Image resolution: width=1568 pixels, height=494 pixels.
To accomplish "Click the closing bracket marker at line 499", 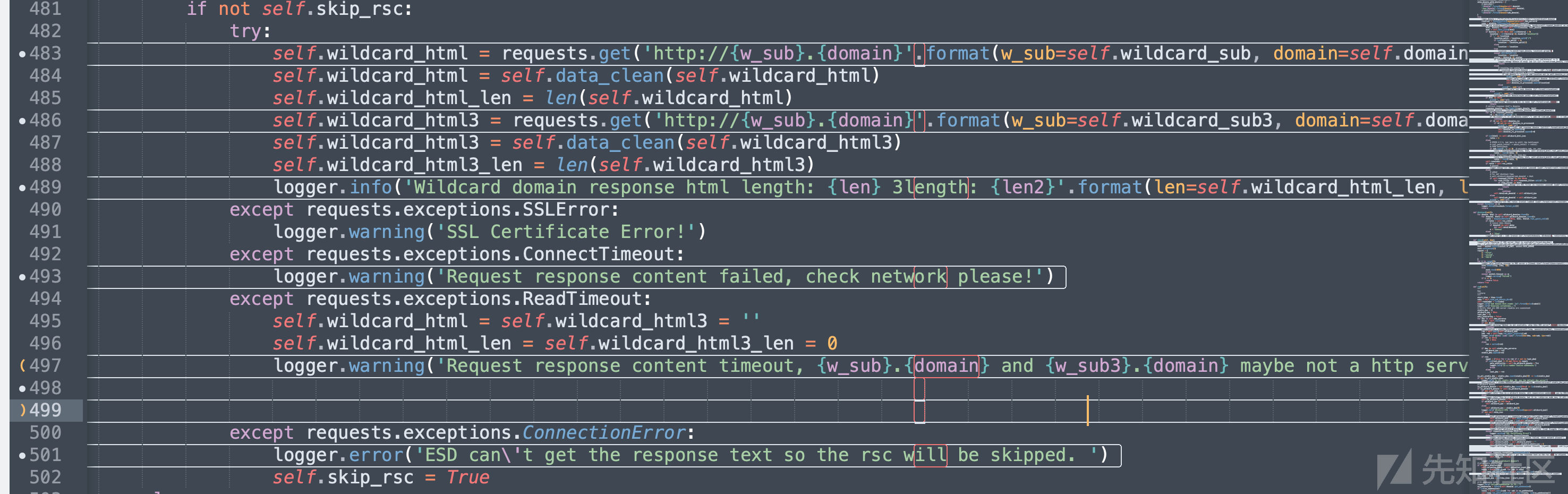I will [22, 410].
